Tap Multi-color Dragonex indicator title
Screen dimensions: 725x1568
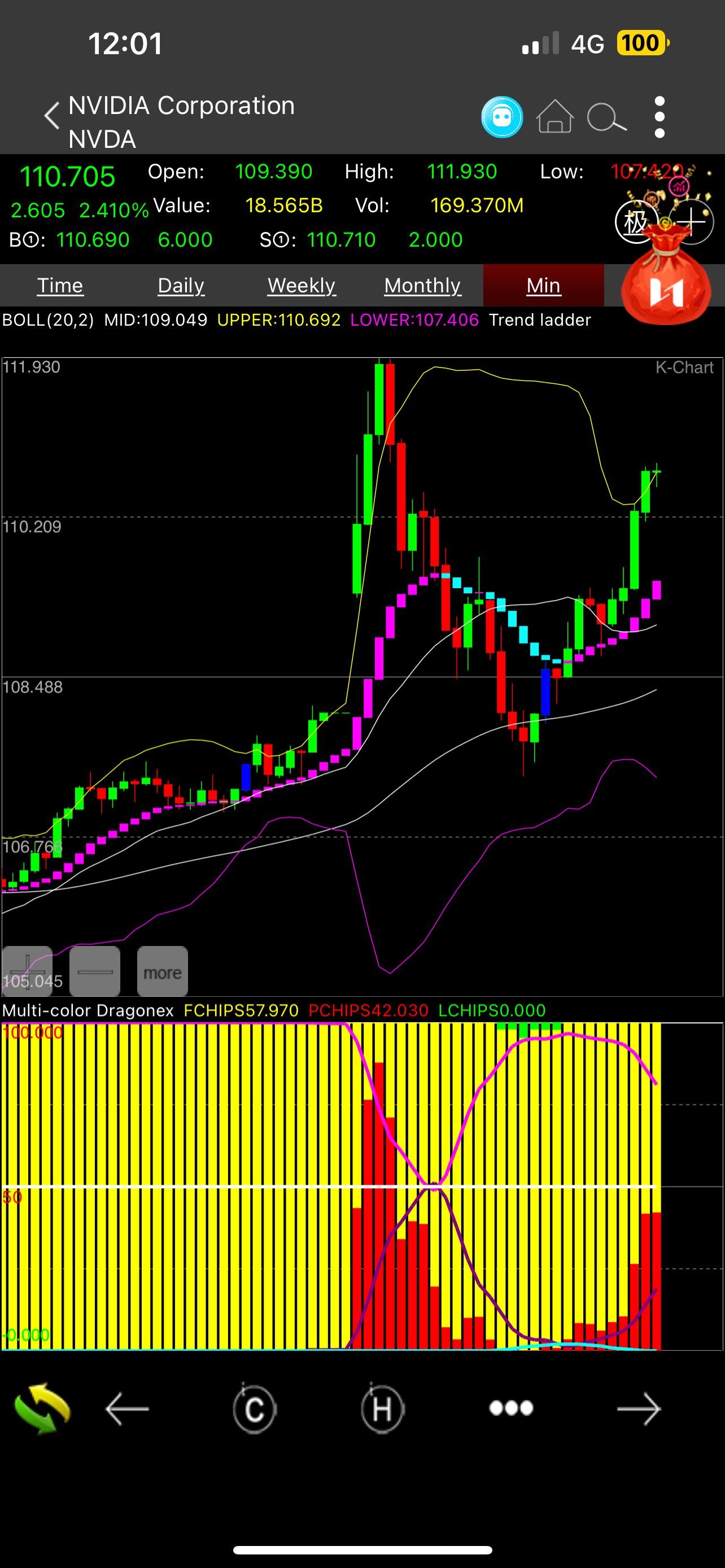[88, 1011]
